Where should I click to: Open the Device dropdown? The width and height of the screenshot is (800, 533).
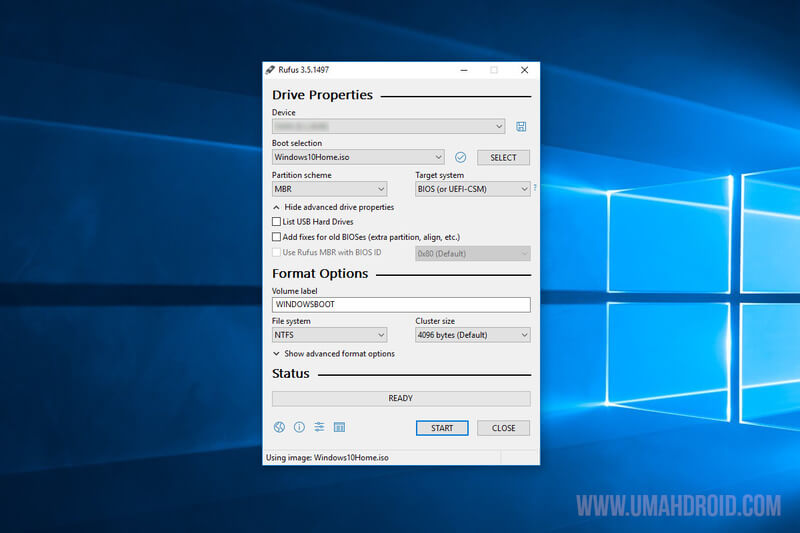pos(388,126)
